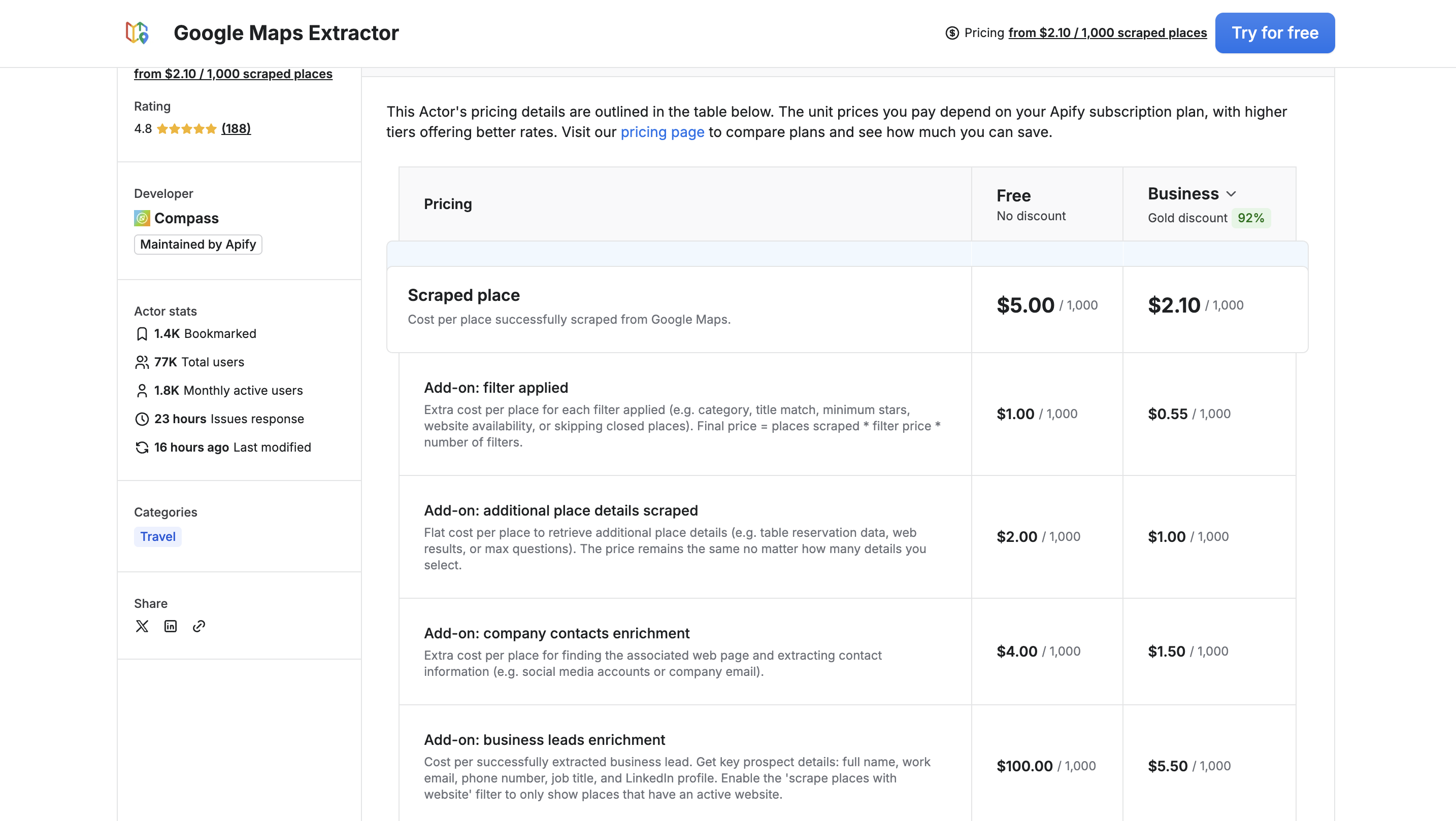Open header link from $2.10 / 1,000 scraped places

point(1107,33)
